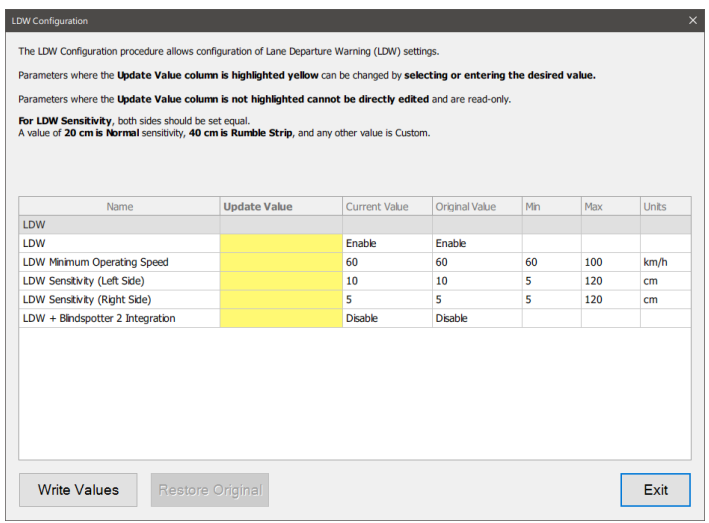
Task: Click the Write Values button
Action: 78,490
